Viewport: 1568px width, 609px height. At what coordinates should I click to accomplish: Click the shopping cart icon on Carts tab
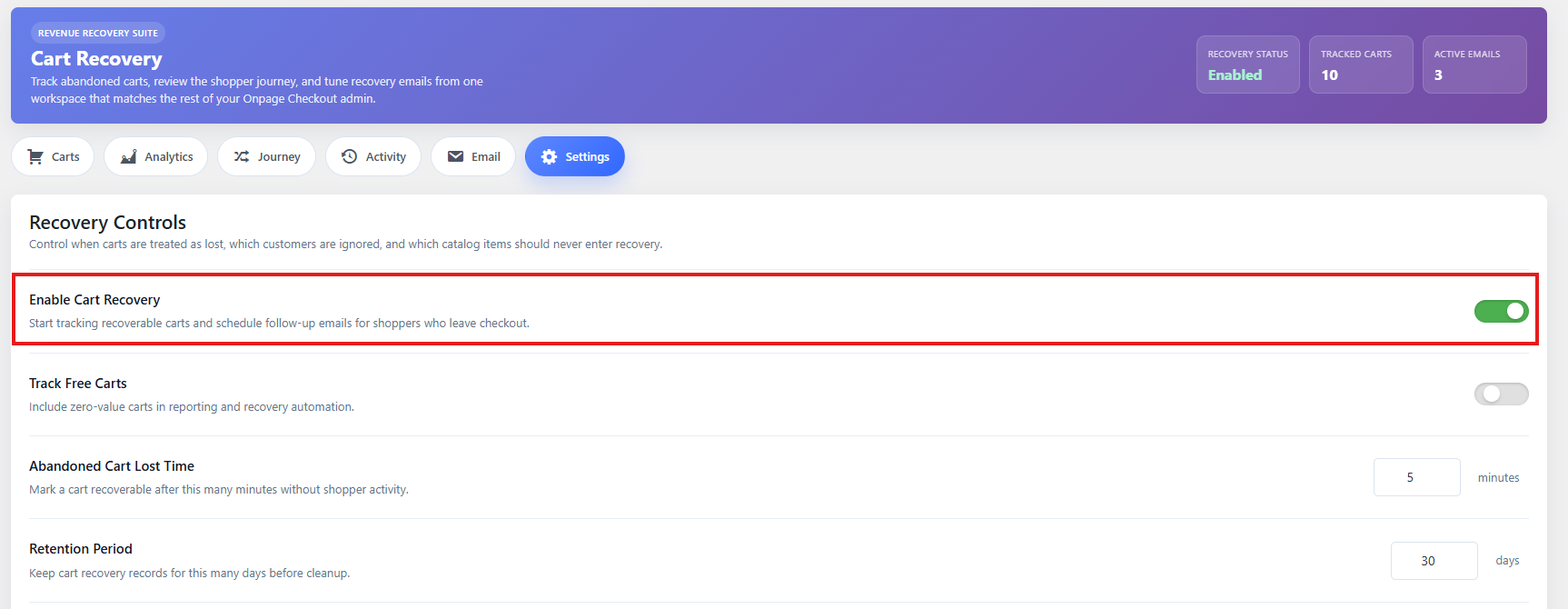coord(35,156)
